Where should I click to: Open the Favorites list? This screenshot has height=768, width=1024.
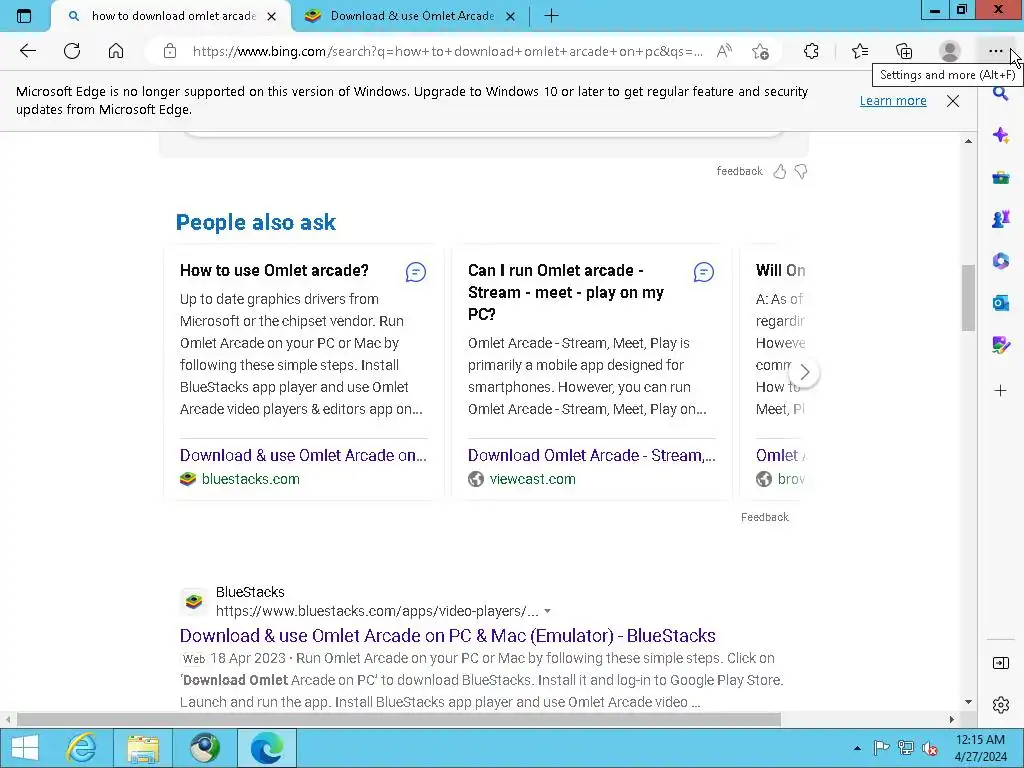click(x=860, y=51)
